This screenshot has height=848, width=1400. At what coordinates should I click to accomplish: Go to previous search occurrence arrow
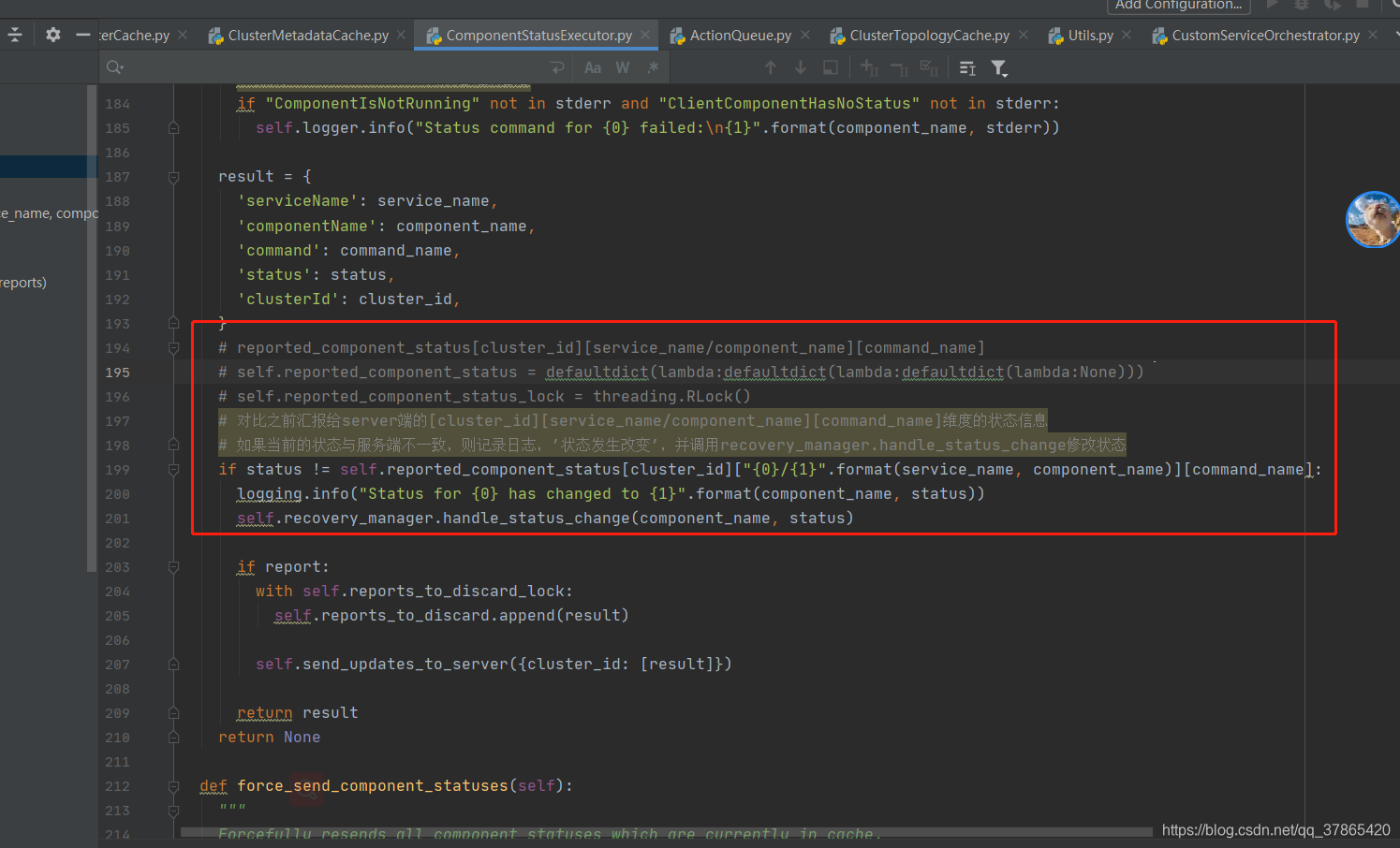pyautogui.click(x=771, y=67)
